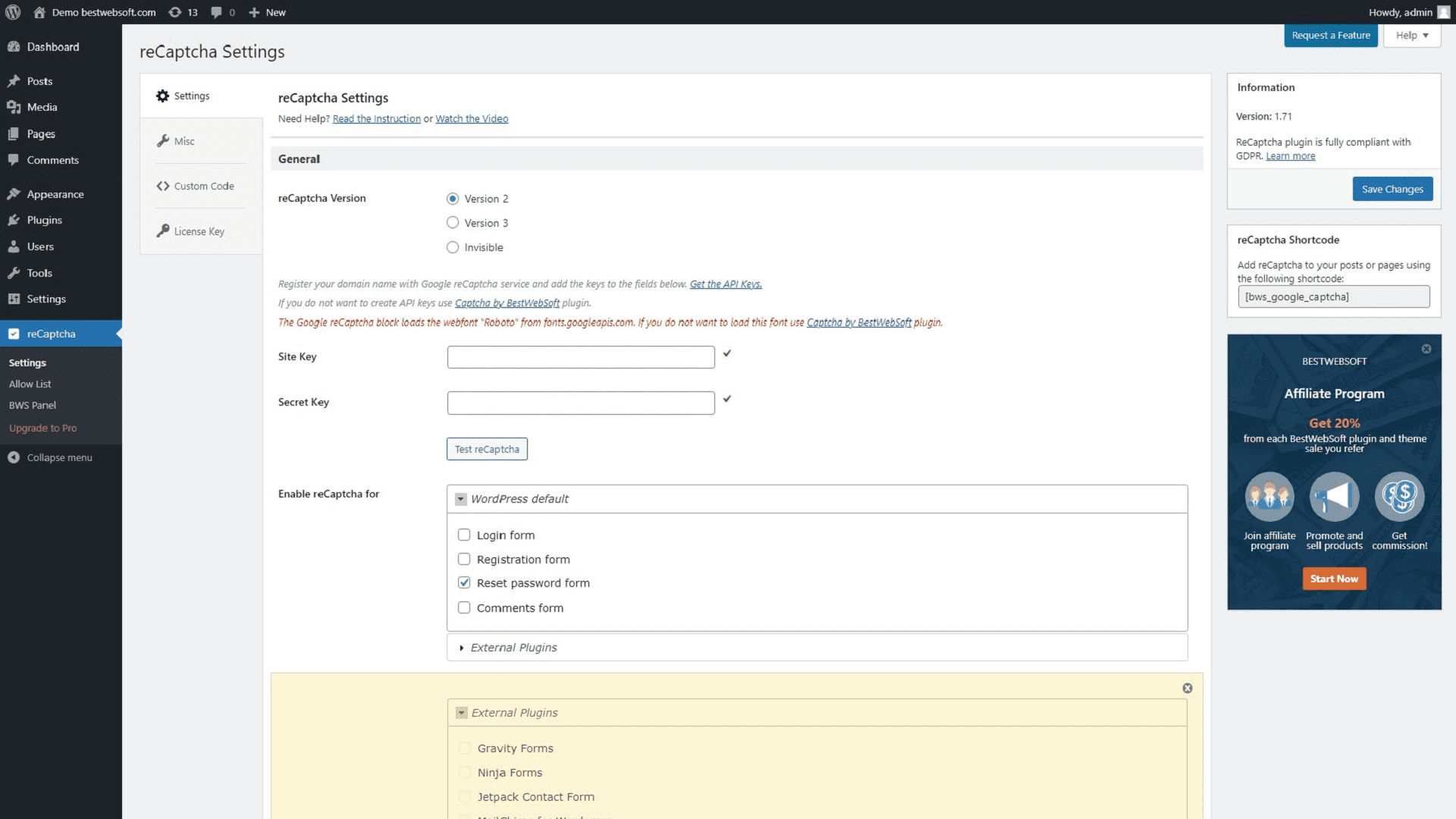
Task: Enable reCaptcha on Login form
Action: (x=463, y=535)
